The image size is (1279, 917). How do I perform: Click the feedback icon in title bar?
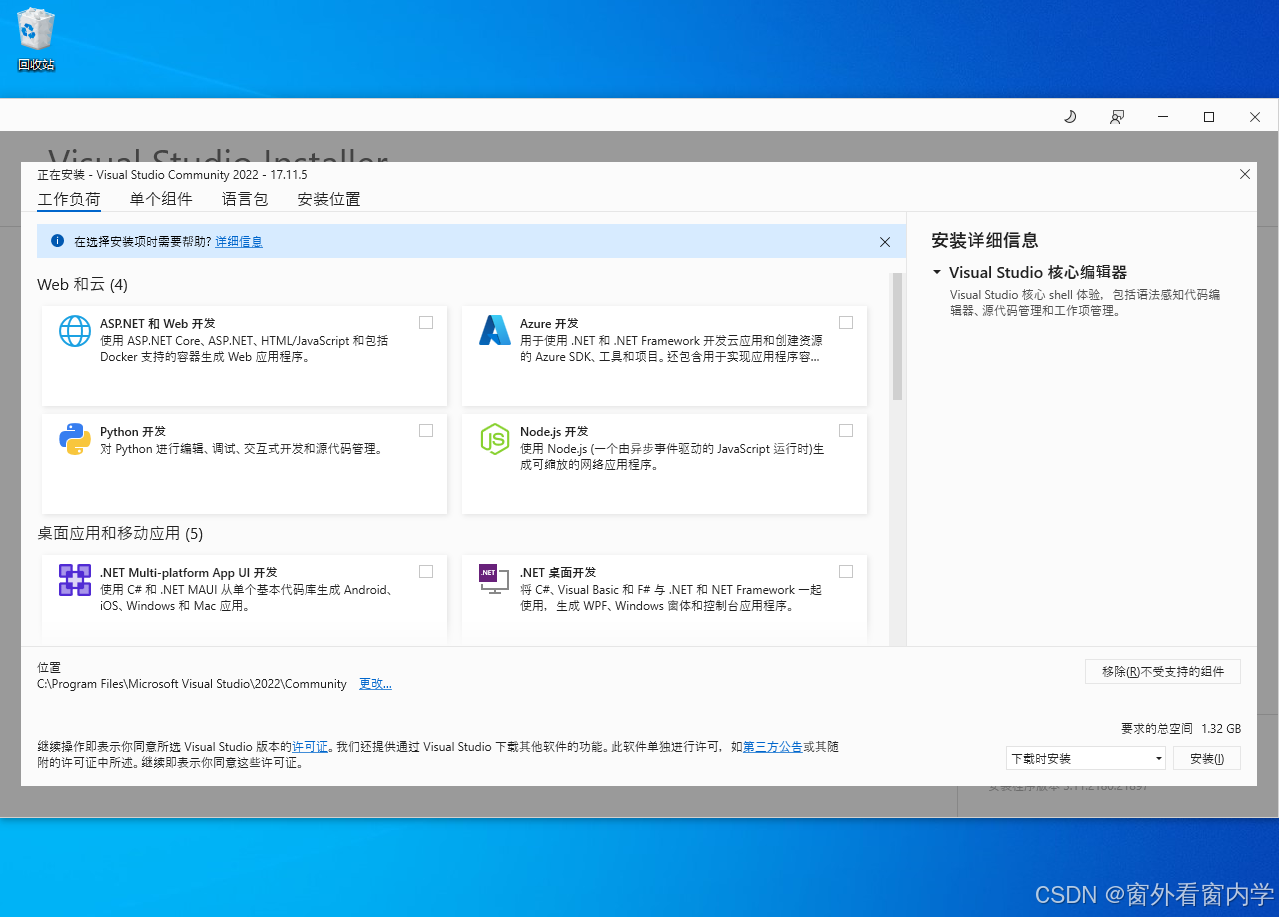[x=1117, y=117]
